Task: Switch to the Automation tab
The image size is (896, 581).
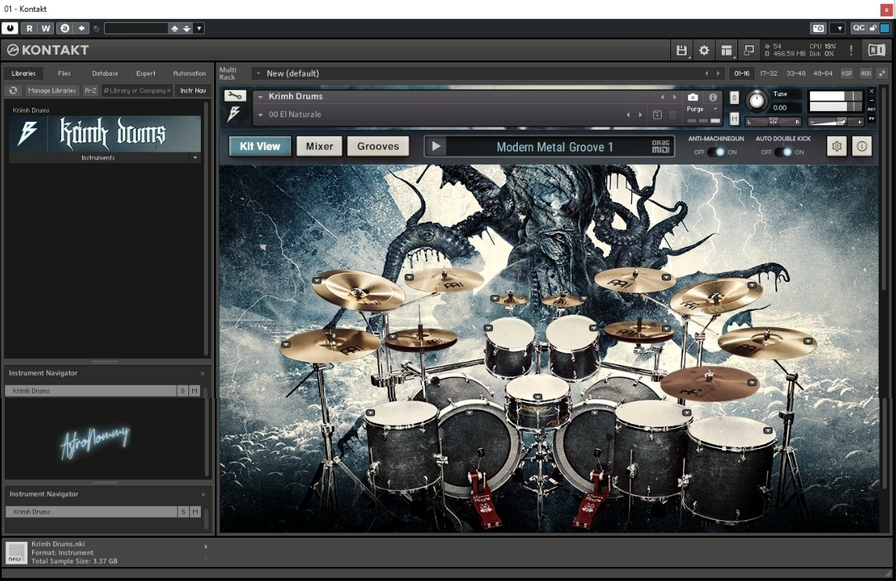Action: [x=189, y=73]
